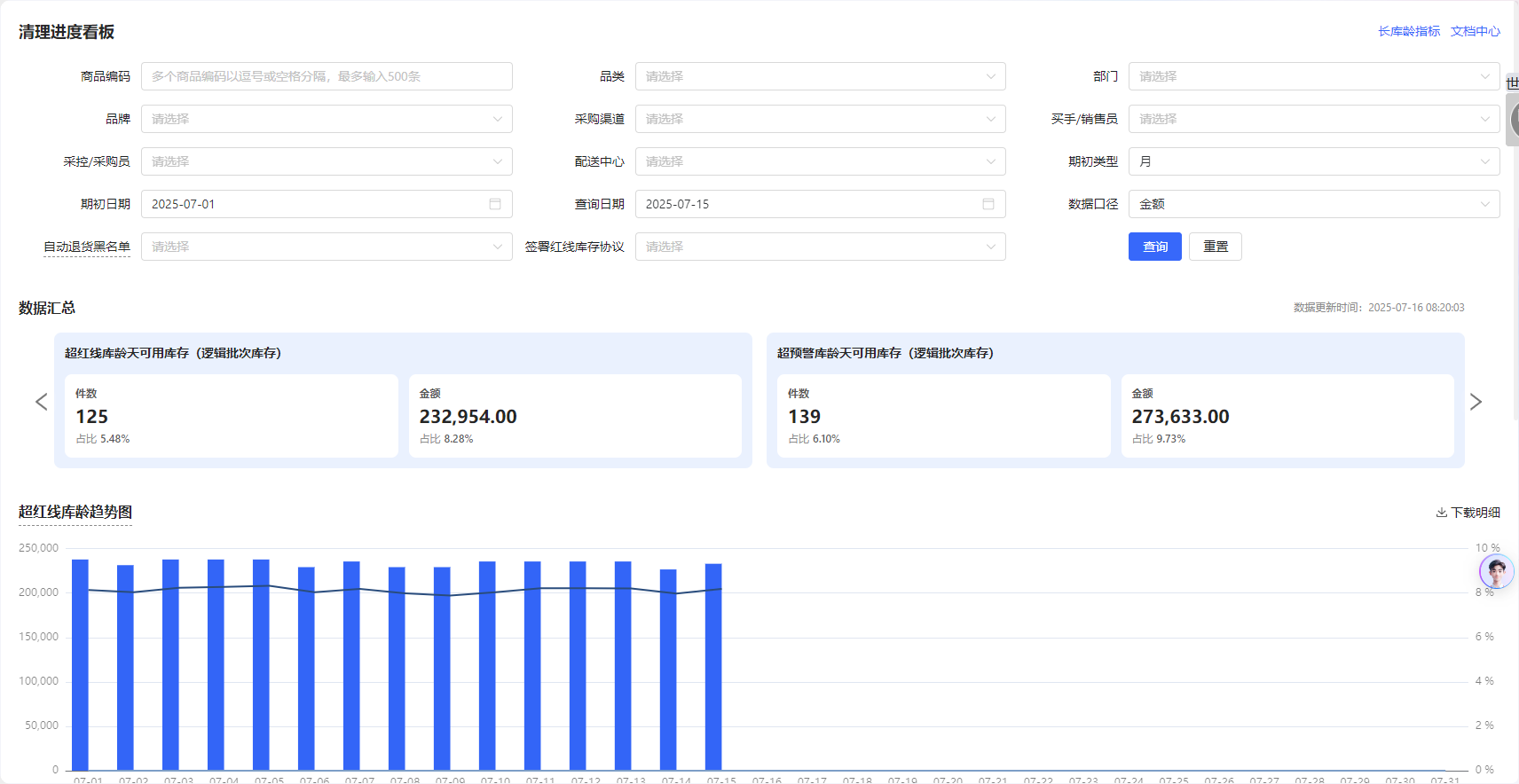Click the calendar icon in 查询日期 field
This screenshot has width=1519, height=784.
pos(988,204)
